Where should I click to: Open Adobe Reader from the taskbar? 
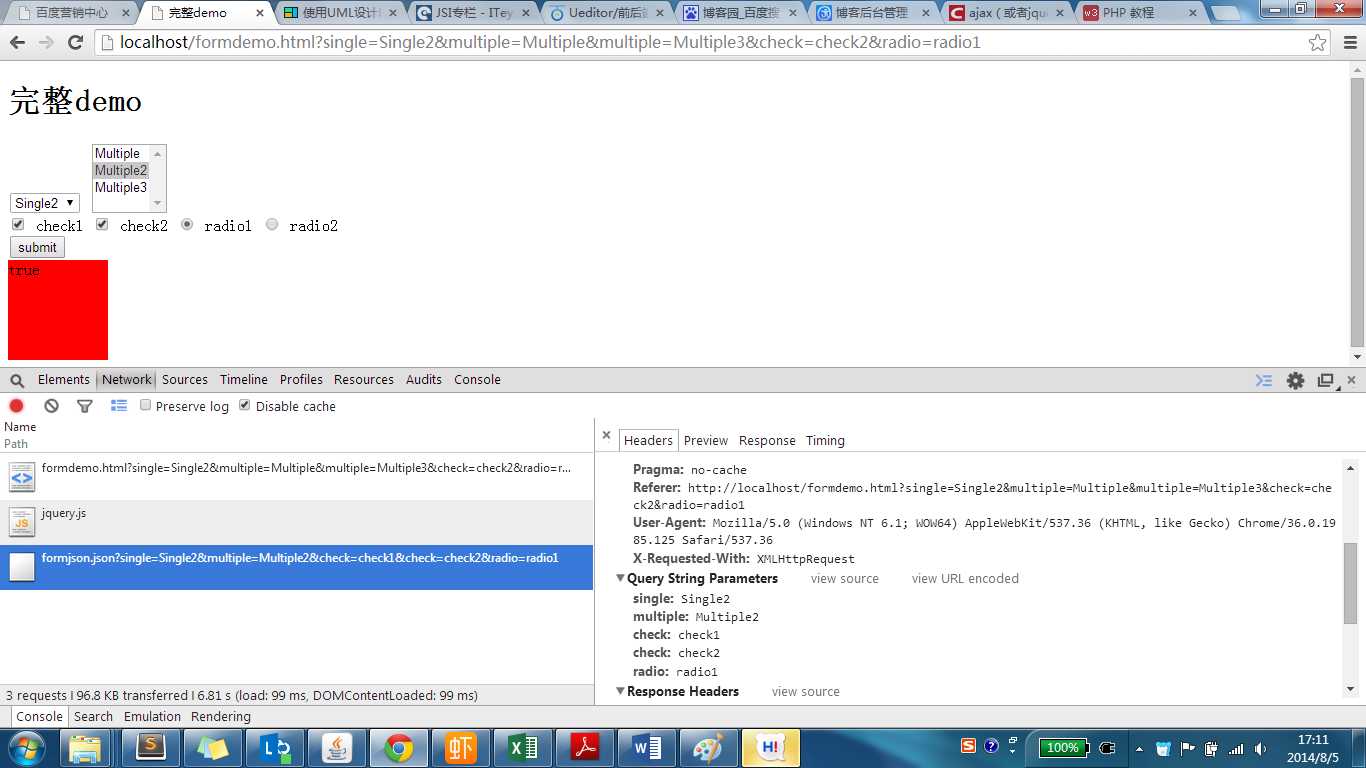584,747
